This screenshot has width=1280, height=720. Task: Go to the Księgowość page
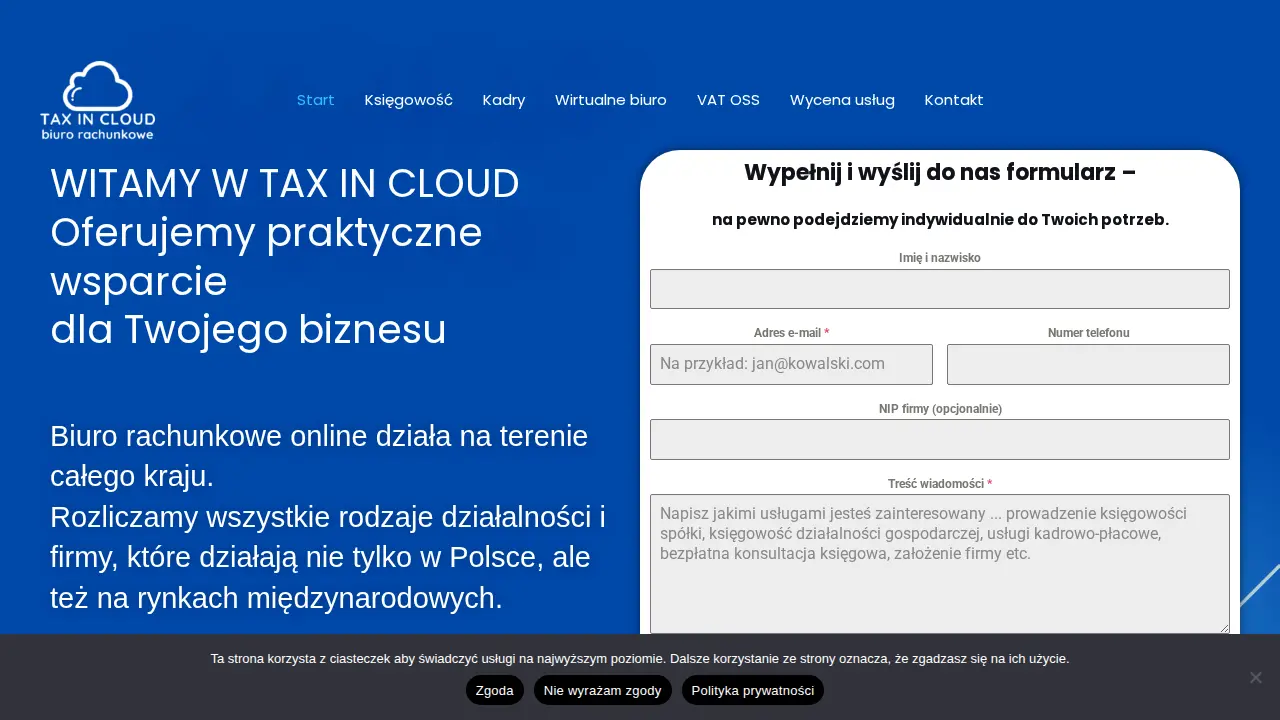click(x=408, y=100)
